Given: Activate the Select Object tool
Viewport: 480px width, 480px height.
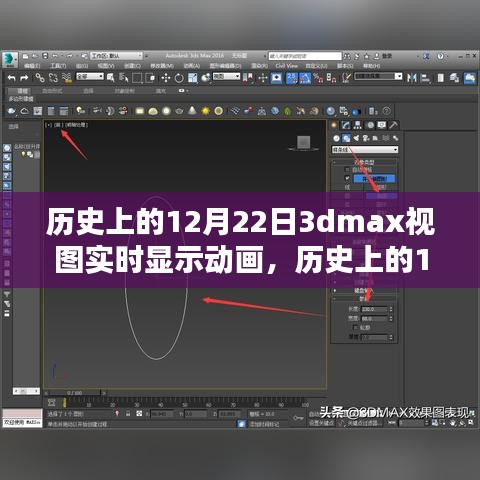Looking at the screenshot, I should (110, 78).
